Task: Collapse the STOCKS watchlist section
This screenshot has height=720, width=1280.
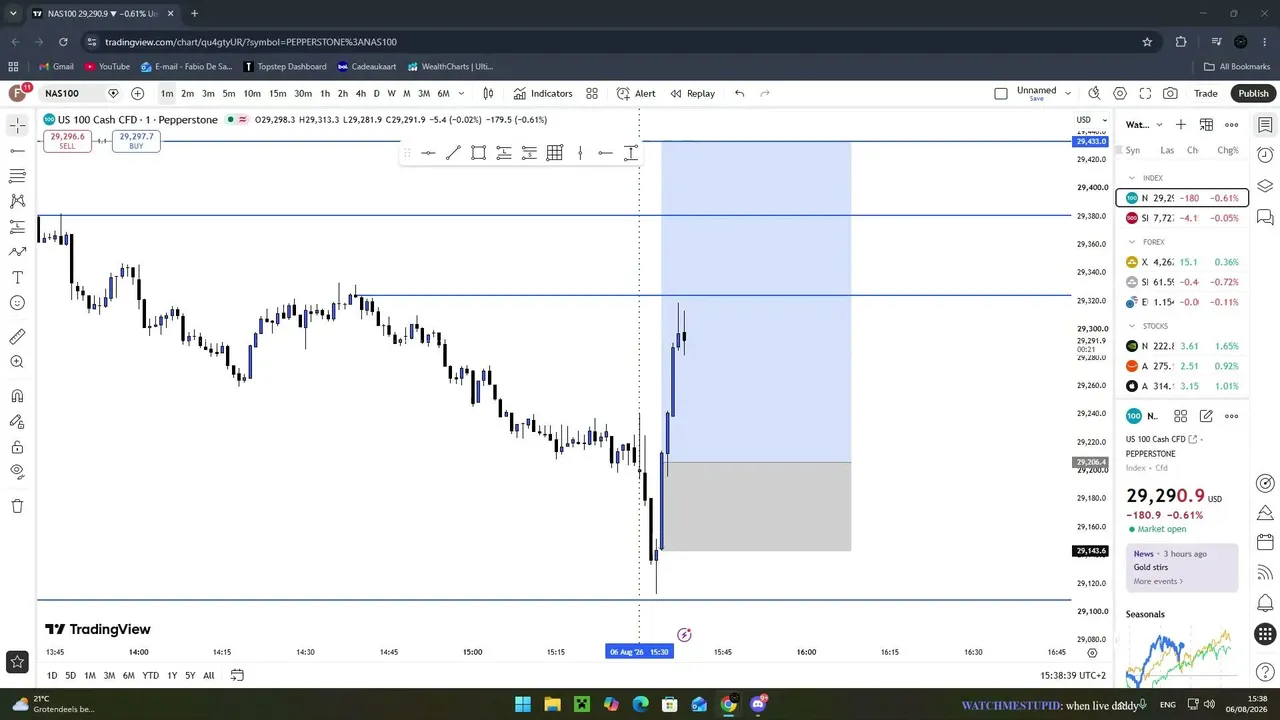Action: (x=1132, y=326)
